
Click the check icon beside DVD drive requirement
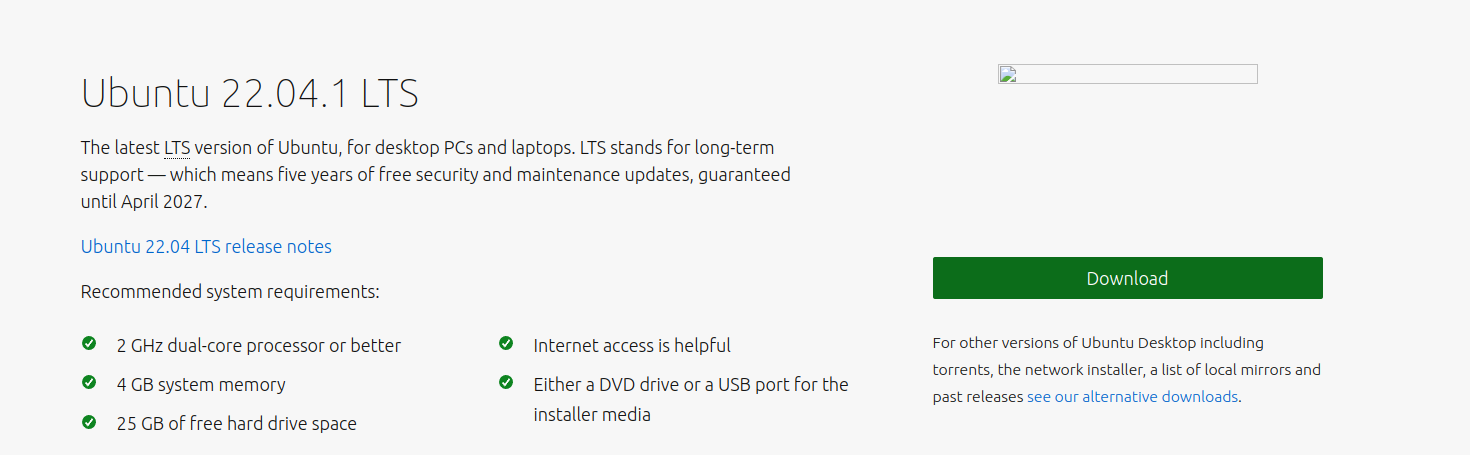click(x=506, y=383)
